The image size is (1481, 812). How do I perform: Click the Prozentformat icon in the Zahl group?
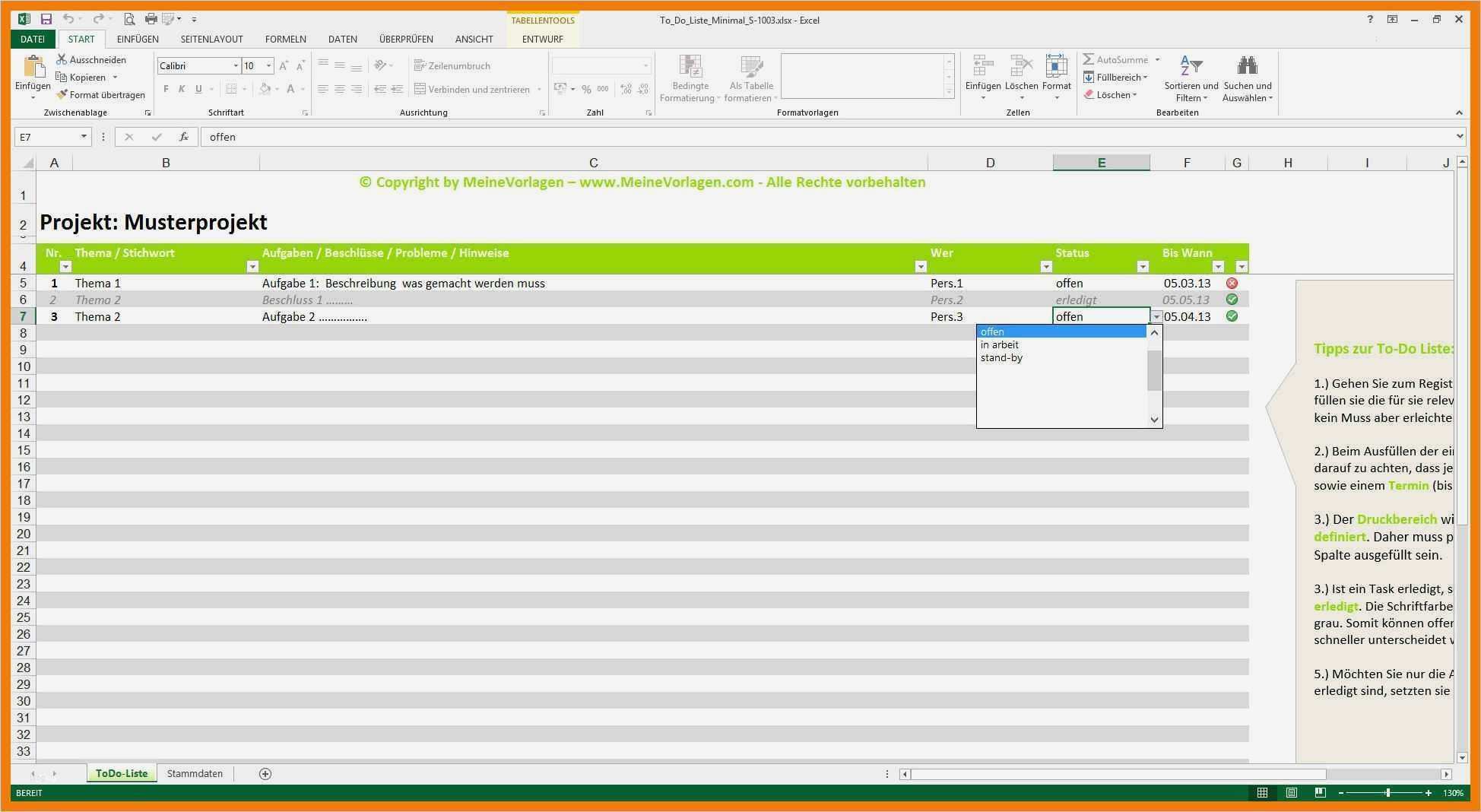click(x=585, y=89)
